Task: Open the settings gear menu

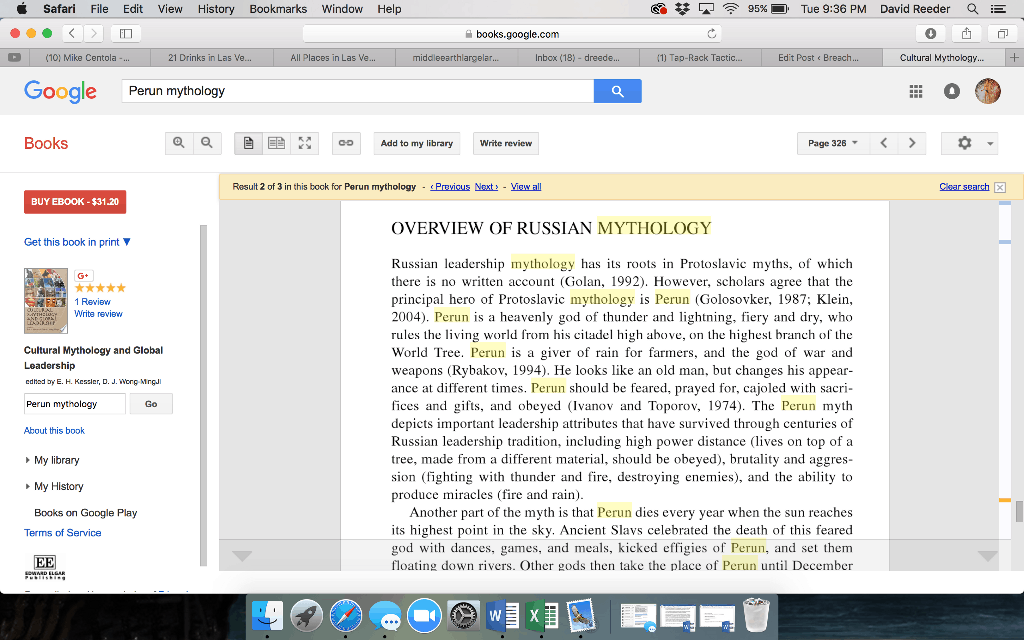Action: click(970, 143)
